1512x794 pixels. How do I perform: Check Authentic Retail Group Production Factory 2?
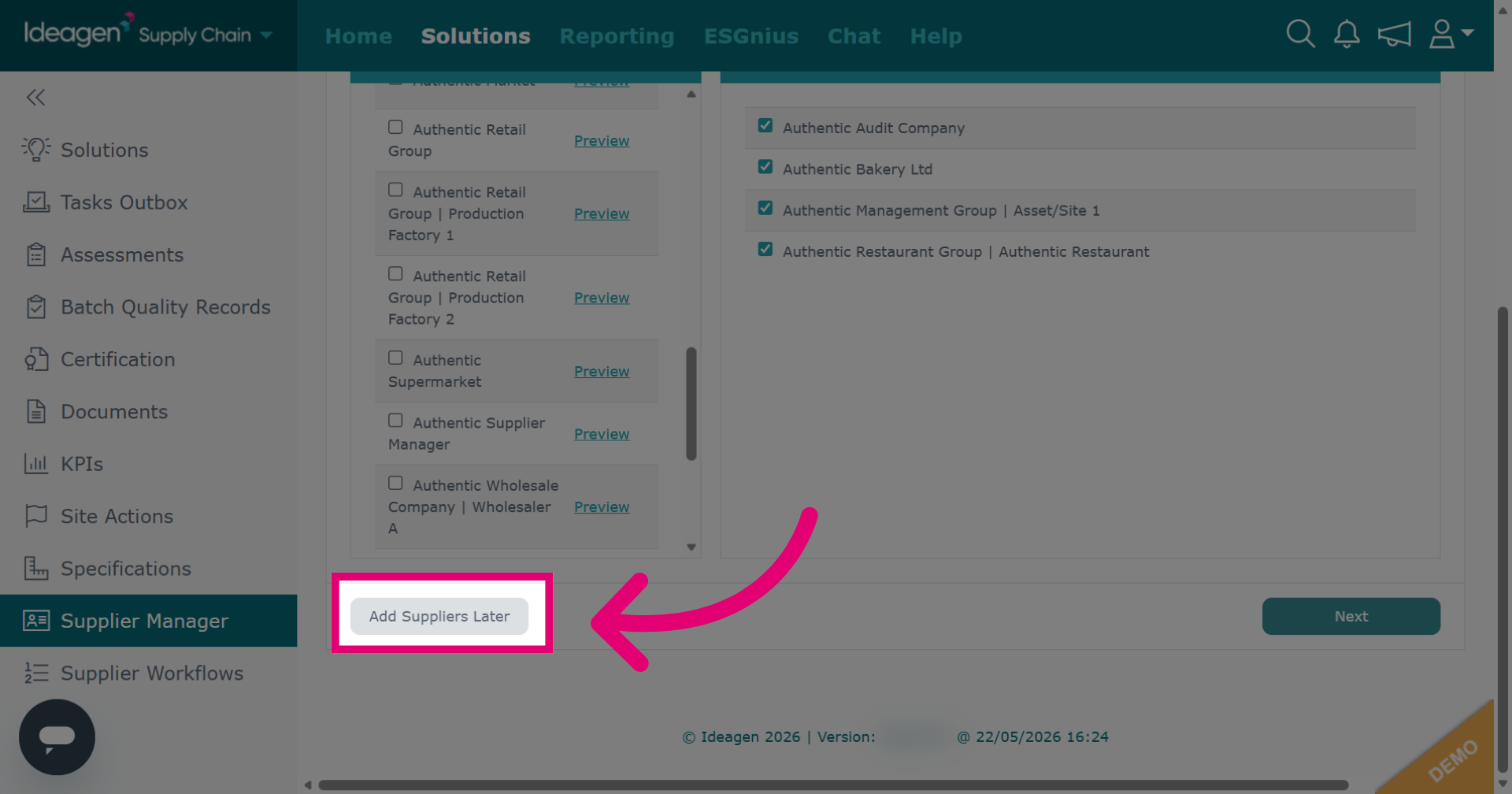pos(395,273)
